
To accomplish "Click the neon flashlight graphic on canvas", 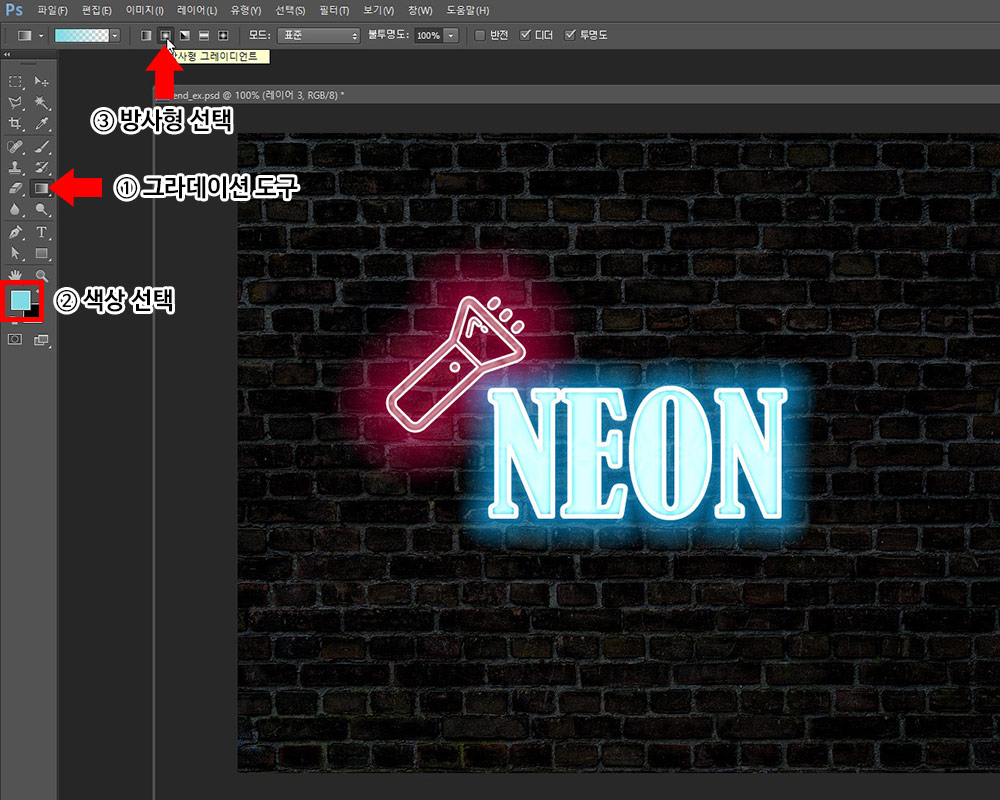I will pyautogui.click(x=455, y=364).
